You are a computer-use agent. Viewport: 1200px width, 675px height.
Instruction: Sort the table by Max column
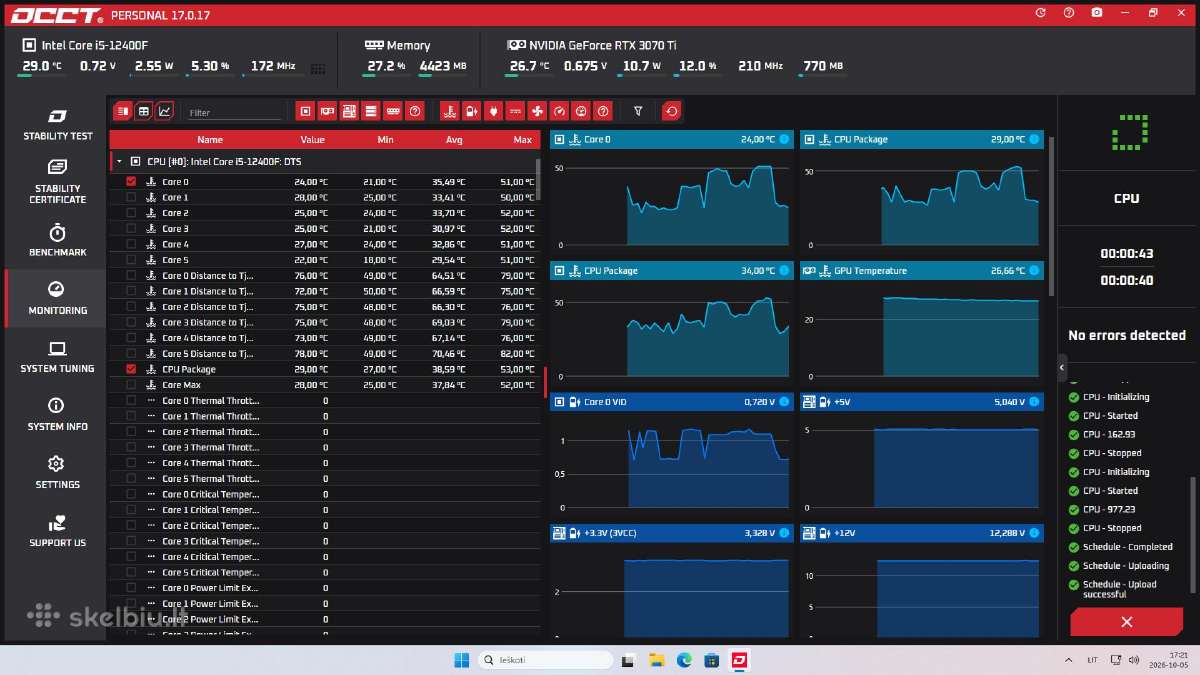522,140
